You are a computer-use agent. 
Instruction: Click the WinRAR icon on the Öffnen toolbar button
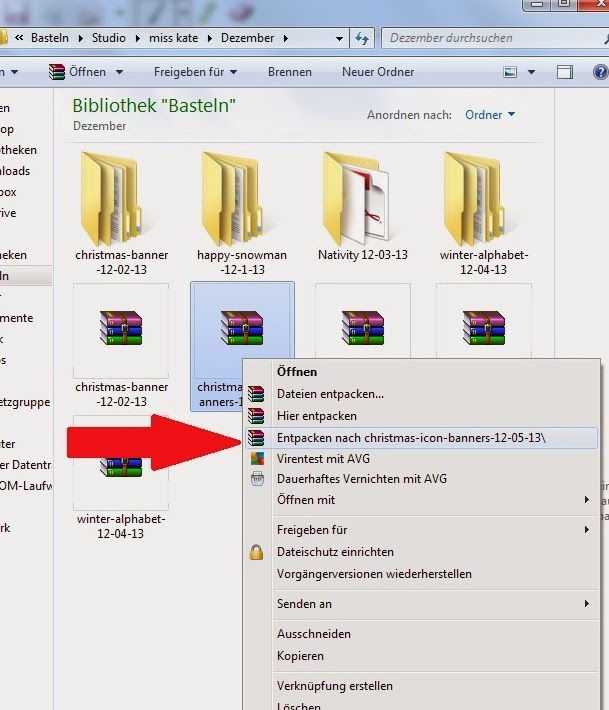[57, 72]
